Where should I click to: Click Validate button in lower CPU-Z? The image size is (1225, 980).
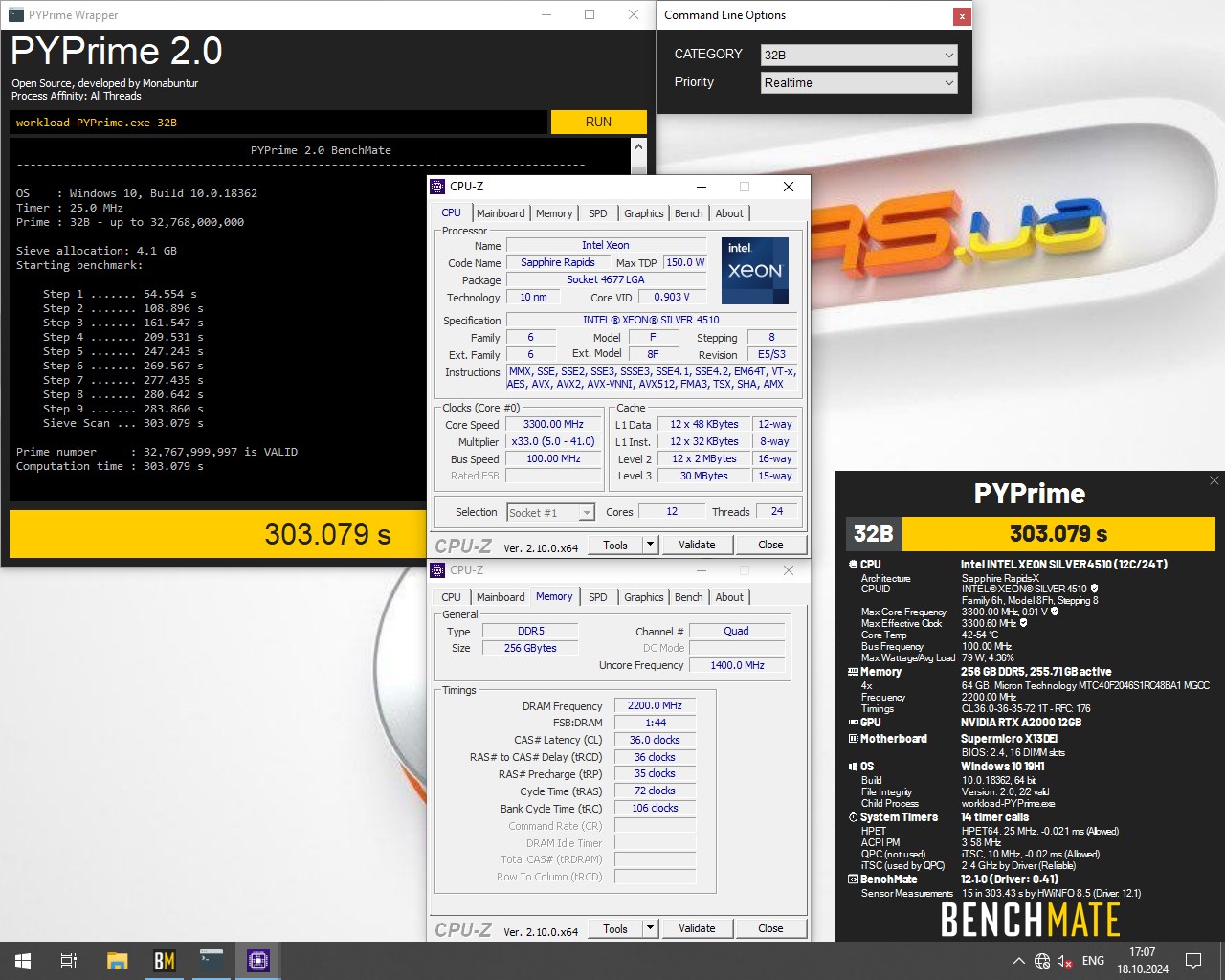coord(697,928)
